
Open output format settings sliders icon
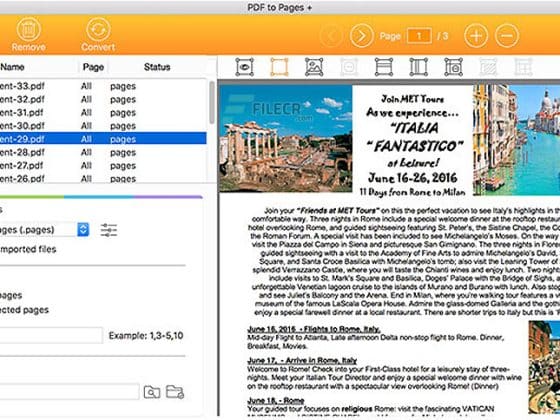point(109,230)
